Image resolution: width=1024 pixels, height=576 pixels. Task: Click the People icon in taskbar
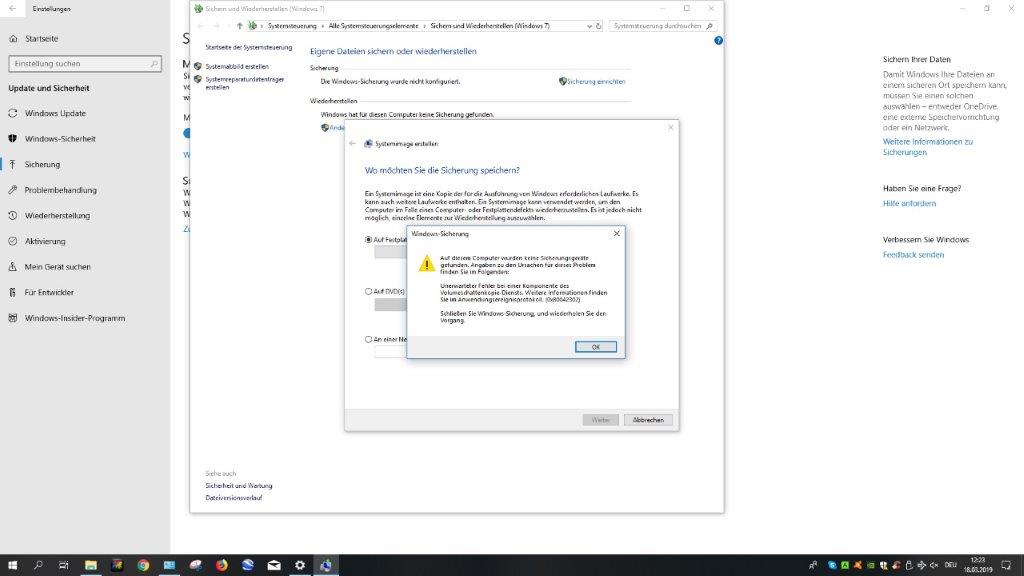pyautogui.click(x=813, y=566)
